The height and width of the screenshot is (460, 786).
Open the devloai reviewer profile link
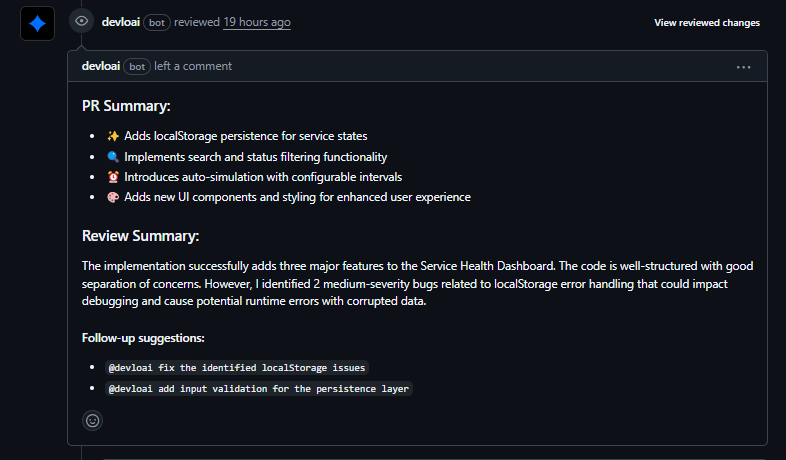pyautogui.click(x=121, y=22)
